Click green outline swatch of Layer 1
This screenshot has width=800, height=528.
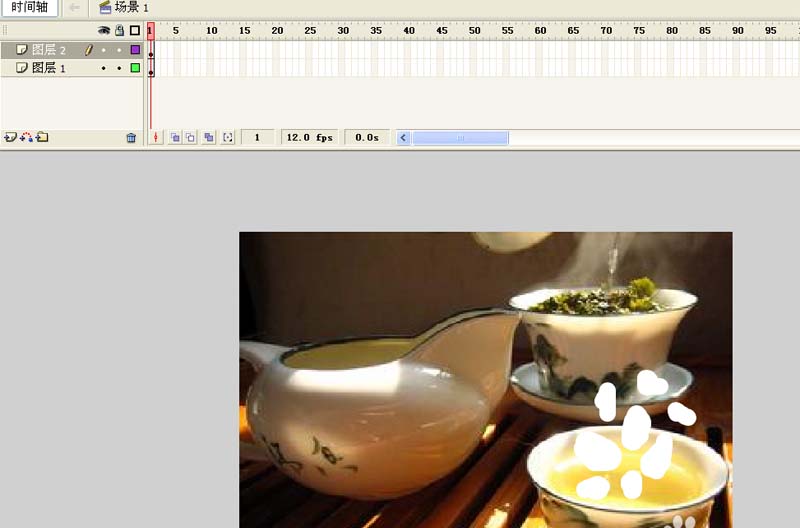[x=135, y=68]
